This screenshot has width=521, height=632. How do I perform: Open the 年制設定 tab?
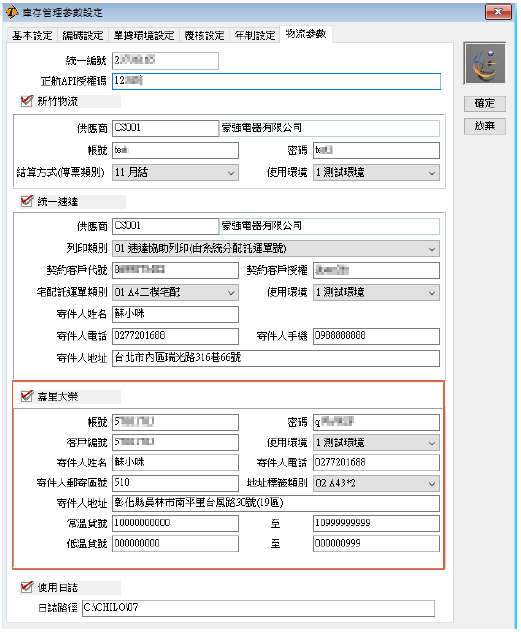[x=255, y=35]
